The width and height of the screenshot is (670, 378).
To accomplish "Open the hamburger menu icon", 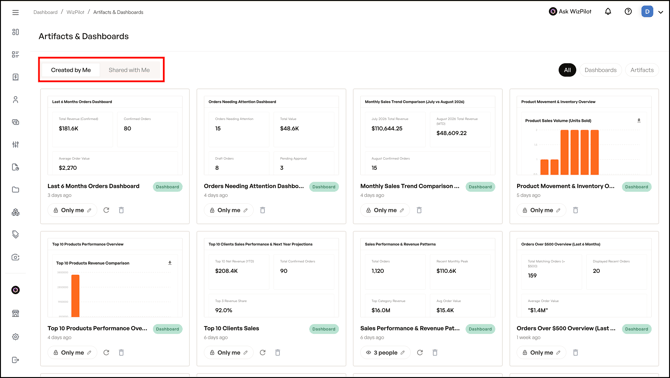I will click(x=15, y=12).
